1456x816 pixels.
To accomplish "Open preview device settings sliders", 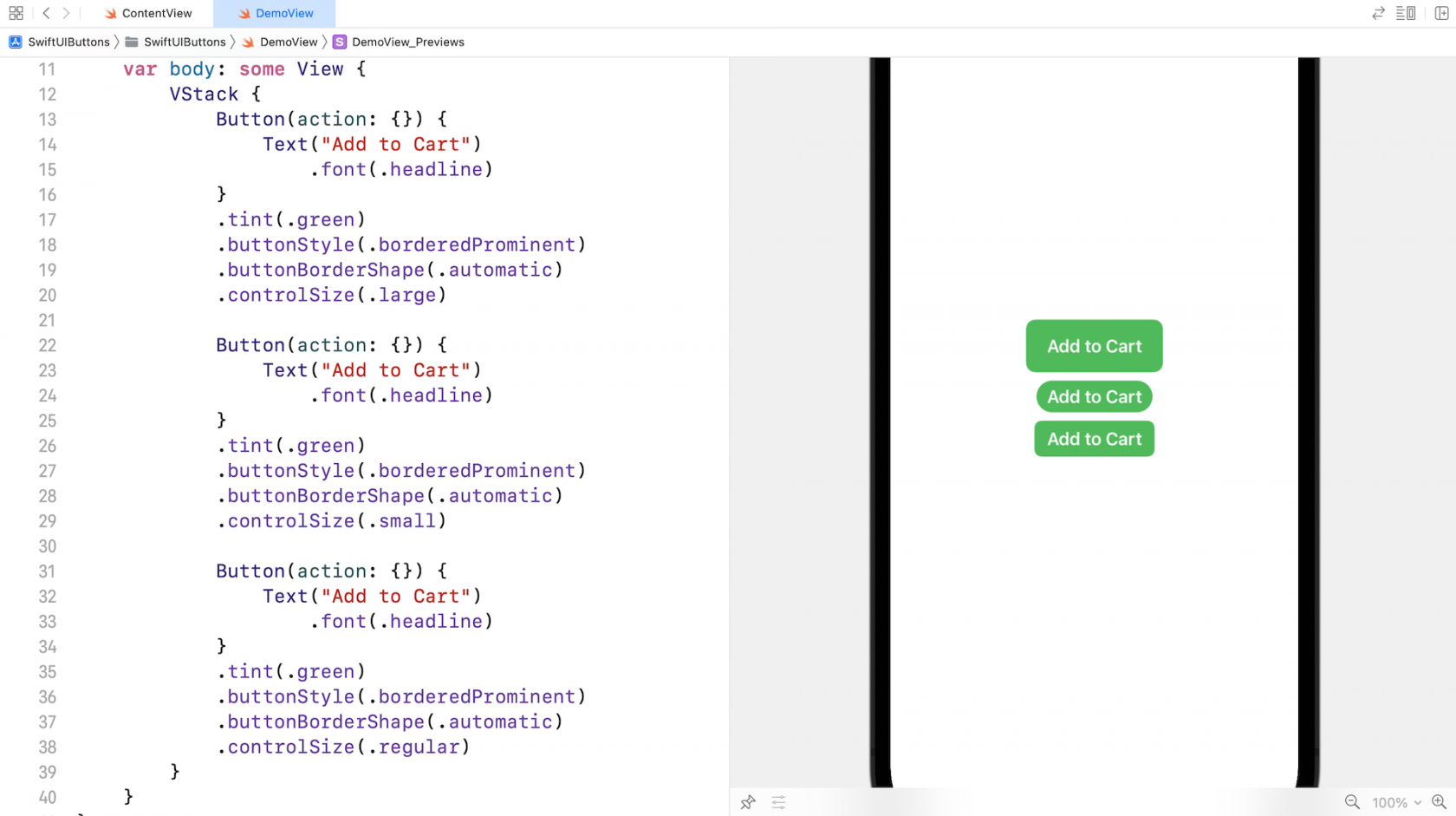I will pos(778,802).
